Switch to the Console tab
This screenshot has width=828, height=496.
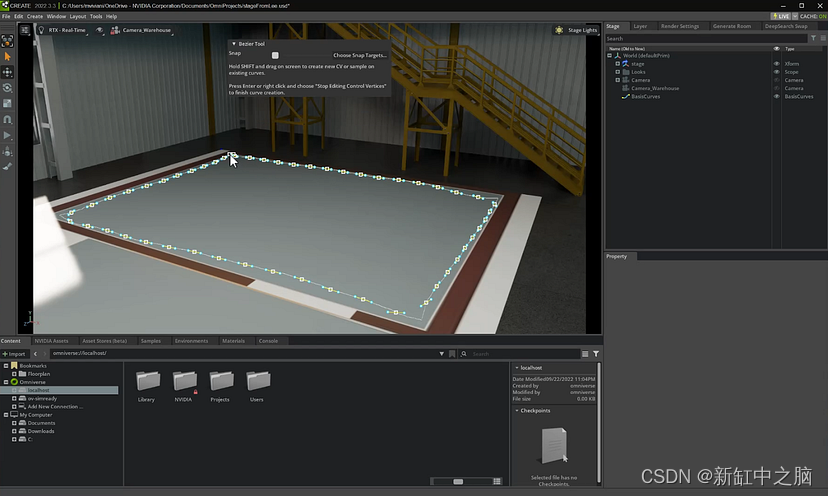click(268, 341)
